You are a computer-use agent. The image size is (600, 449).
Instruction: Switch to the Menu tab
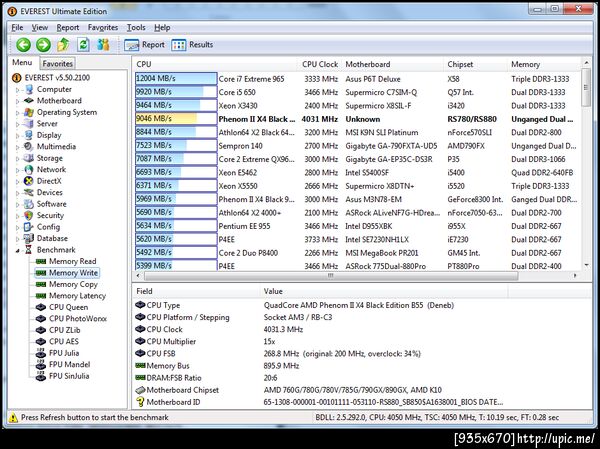point(22,62)
